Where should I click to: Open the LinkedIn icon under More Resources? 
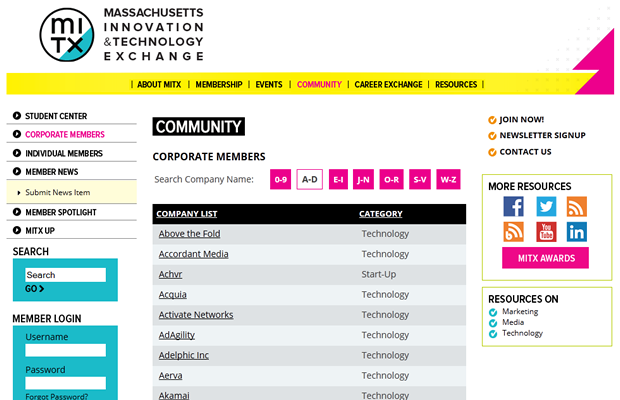pyautogui.click(x=577, y=232)
